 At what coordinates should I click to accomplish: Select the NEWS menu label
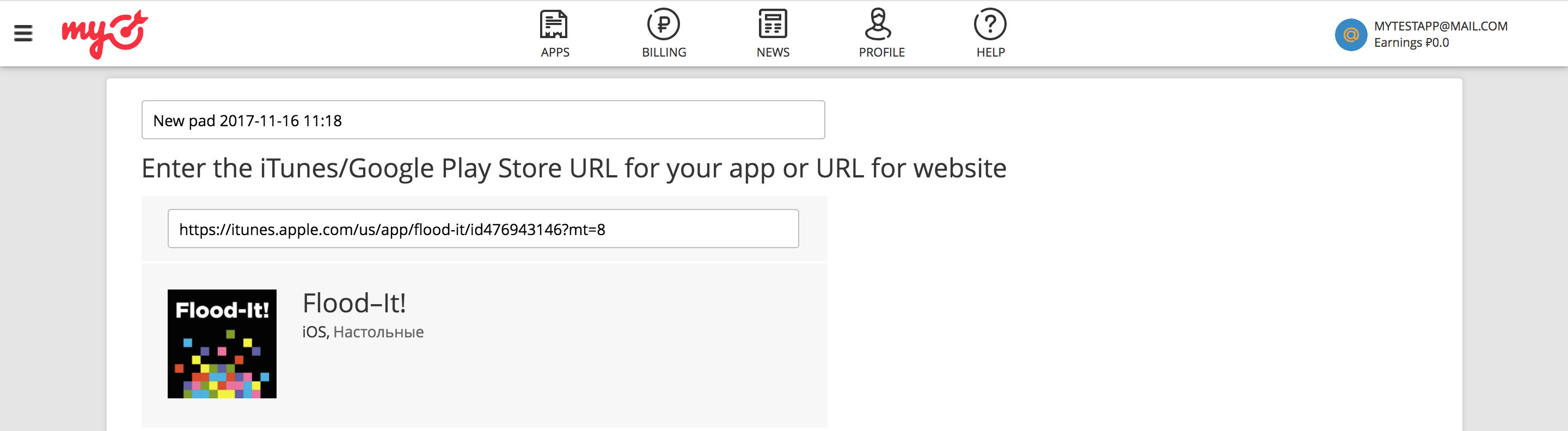click(773, 52)
